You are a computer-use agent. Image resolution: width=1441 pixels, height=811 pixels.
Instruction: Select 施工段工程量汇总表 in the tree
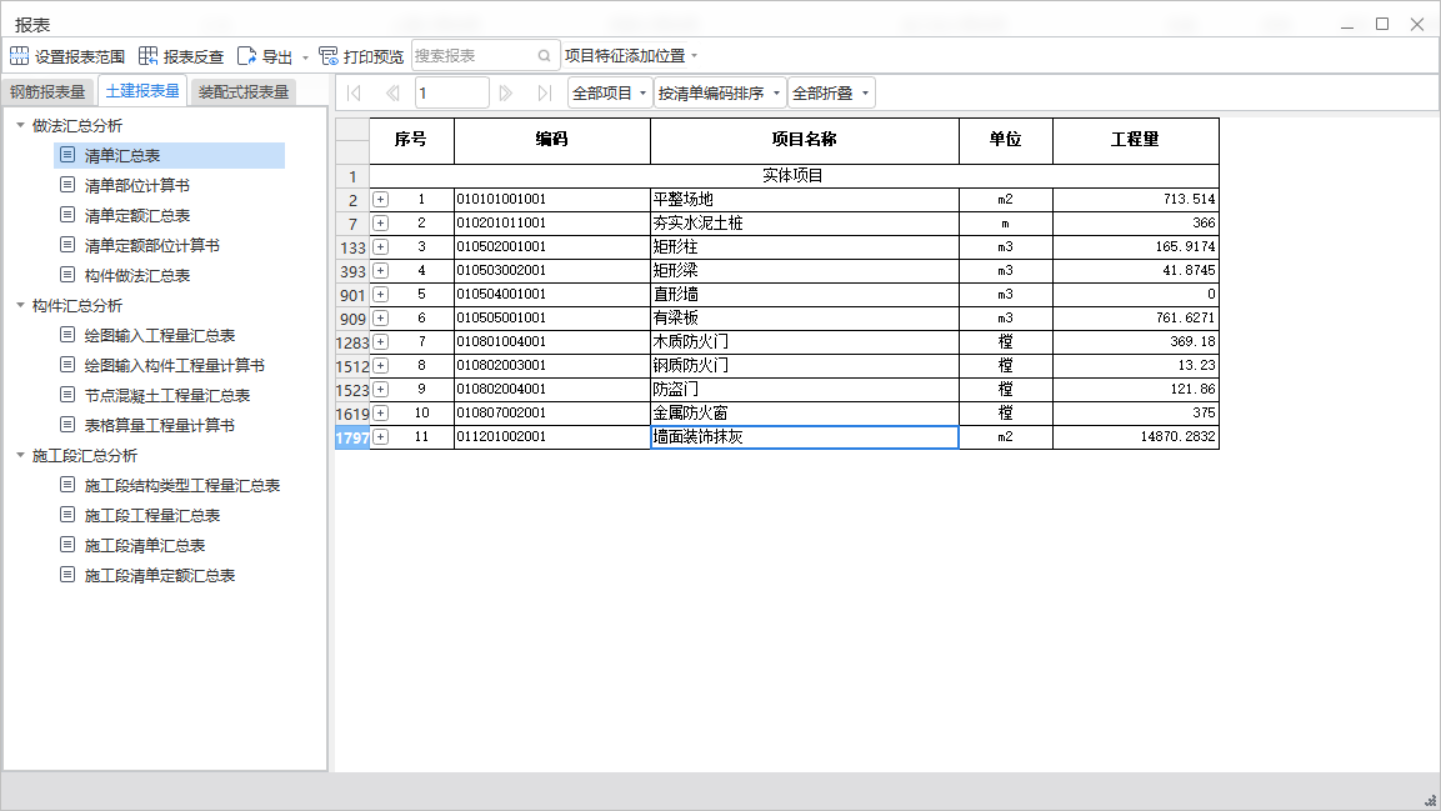[x=152, y=515]
